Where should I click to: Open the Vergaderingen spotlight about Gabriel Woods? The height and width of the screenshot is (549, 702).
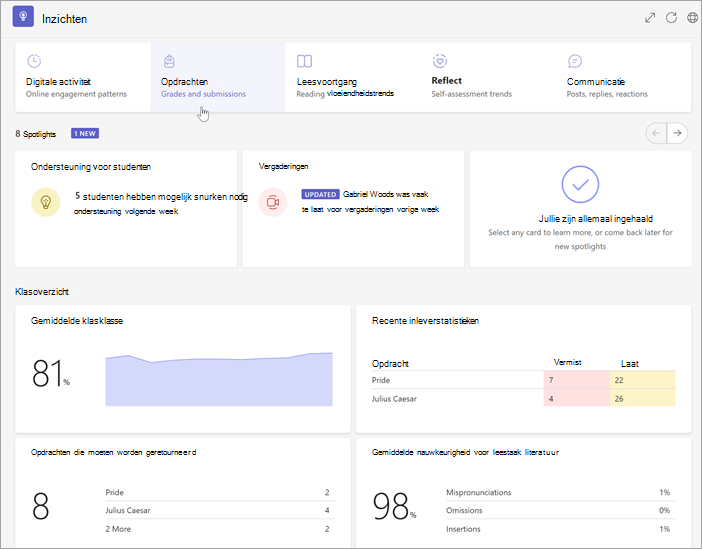(x=353, y=209)
